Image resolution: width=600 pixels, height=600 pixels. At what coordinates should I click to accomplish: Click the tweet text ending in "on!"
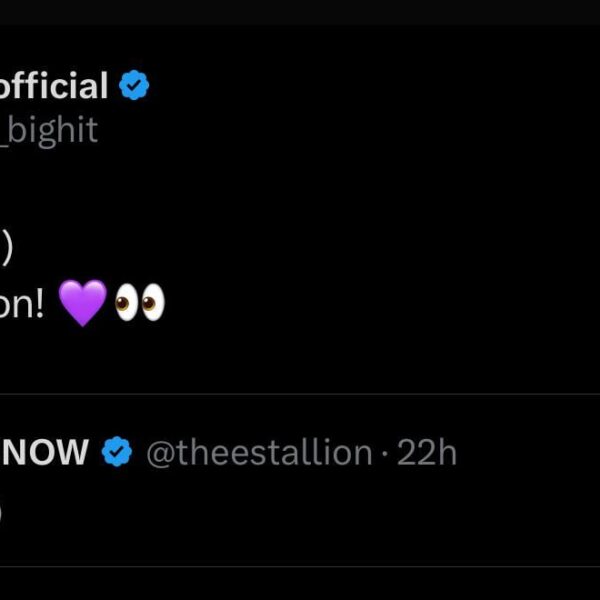22,303
